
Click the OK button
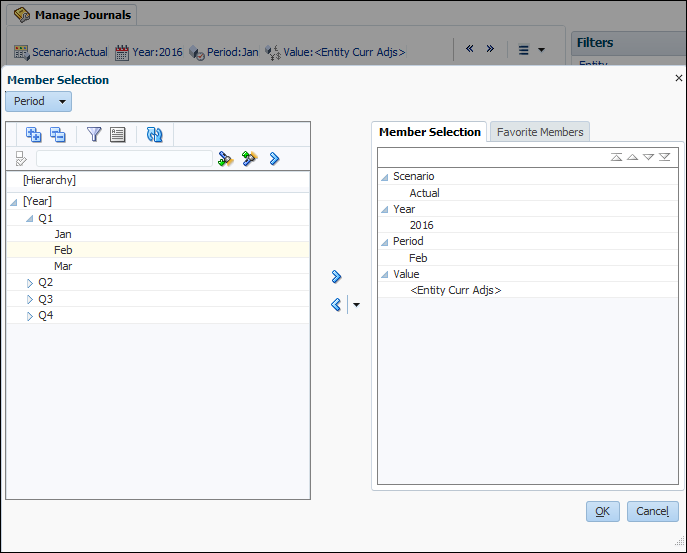pos(602,511)
